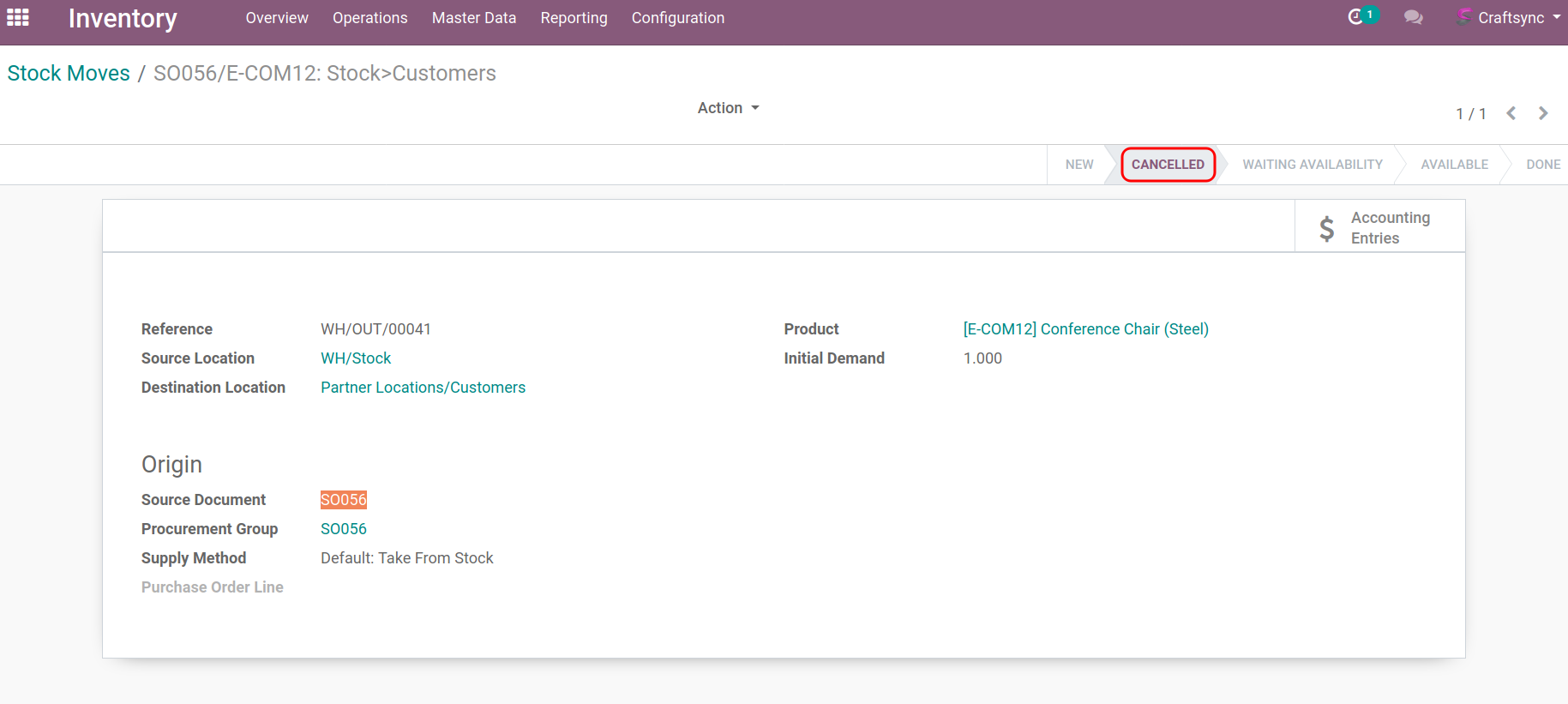Image resolution: width=1568 pixels, height=704 pixels.
Task: Click the activities clock icon
Action: [1355, 17]
